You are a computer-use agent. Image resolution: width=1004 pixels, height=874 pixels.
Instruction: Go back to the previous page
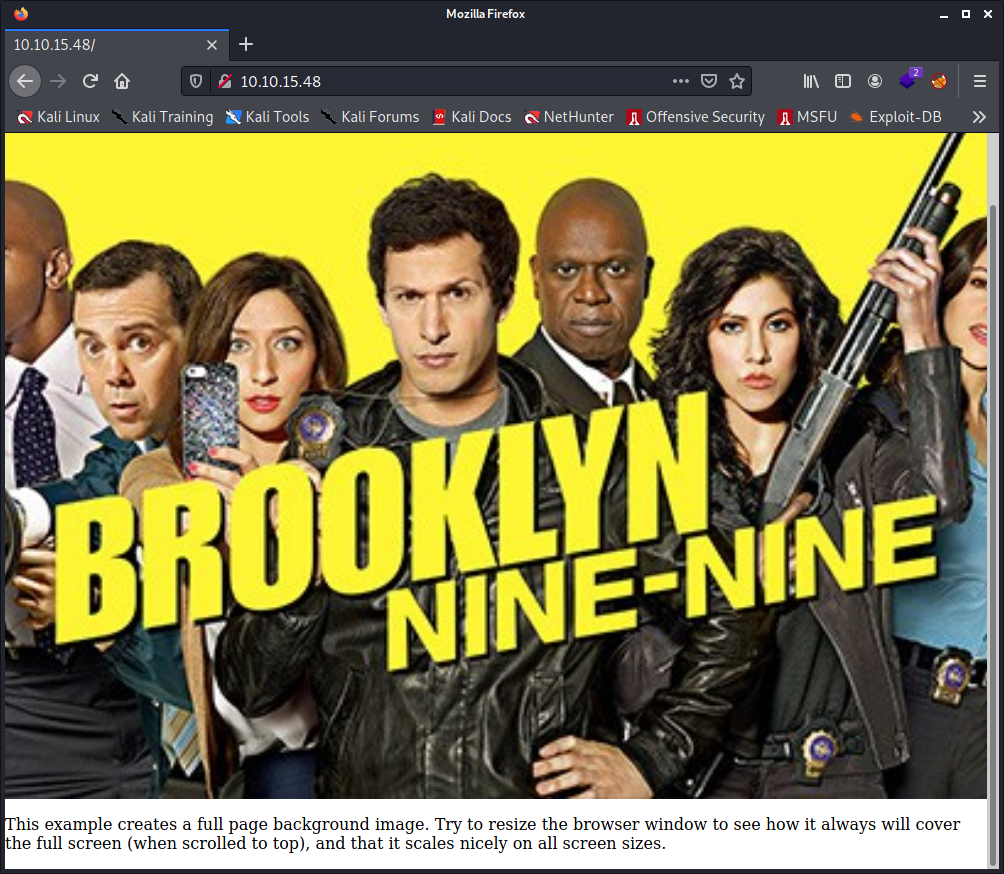coord(25,81)
